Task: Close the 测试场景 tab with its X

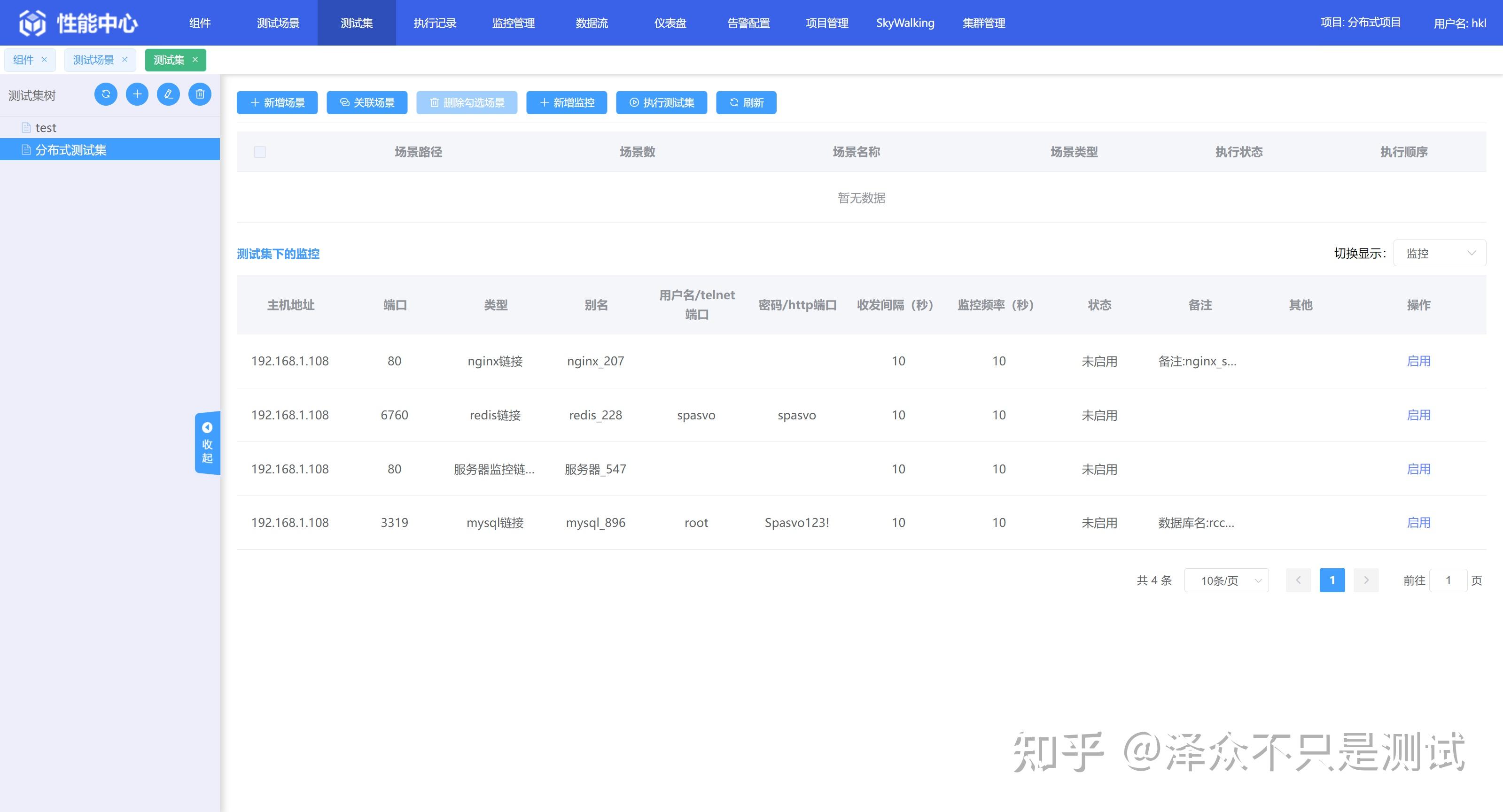Action: pyautogui.click(x=125, y=60)
